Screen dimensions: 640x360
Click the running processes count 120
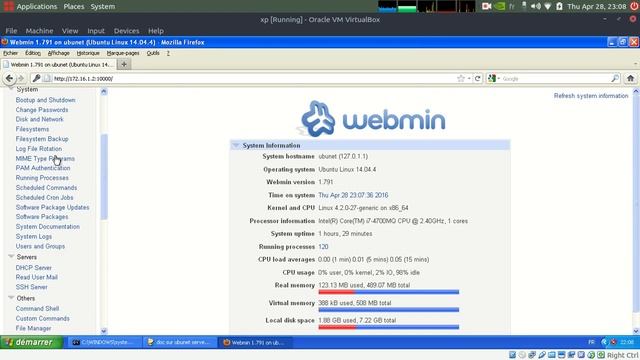click(323, 247)
